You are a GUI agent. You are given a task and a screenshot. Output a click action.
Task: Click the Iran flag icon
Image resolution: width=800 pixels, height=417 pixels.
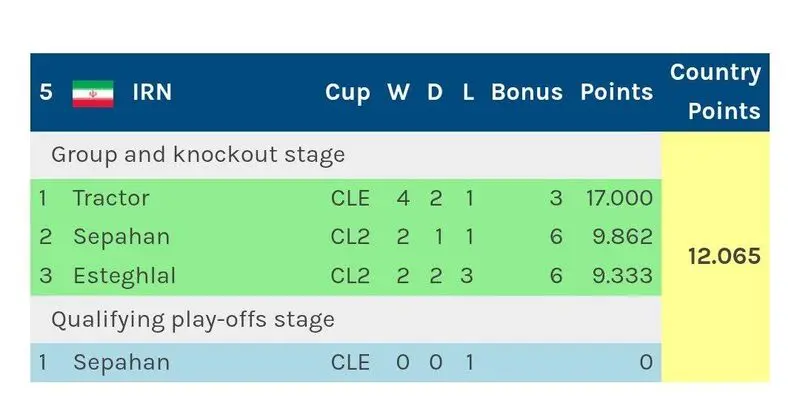click(x=93, y=94)
